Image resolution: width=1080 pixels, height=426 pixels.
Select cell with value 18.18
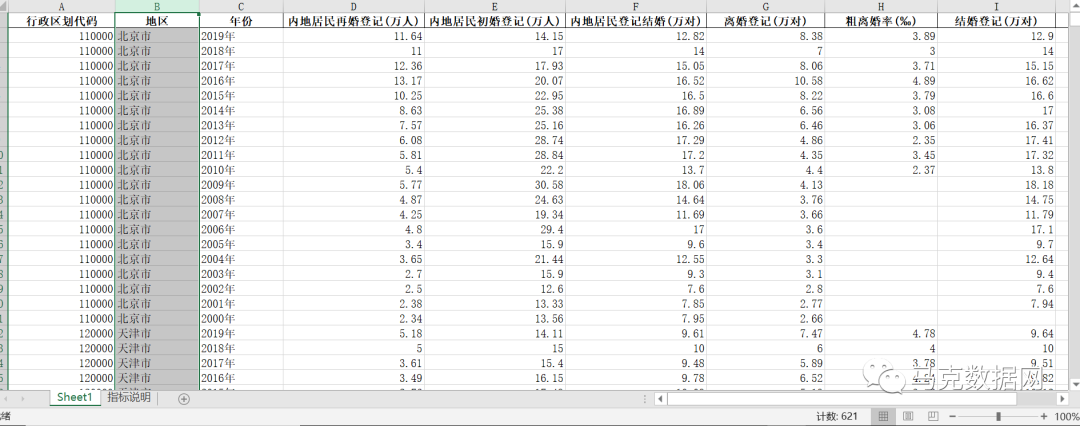997,185
